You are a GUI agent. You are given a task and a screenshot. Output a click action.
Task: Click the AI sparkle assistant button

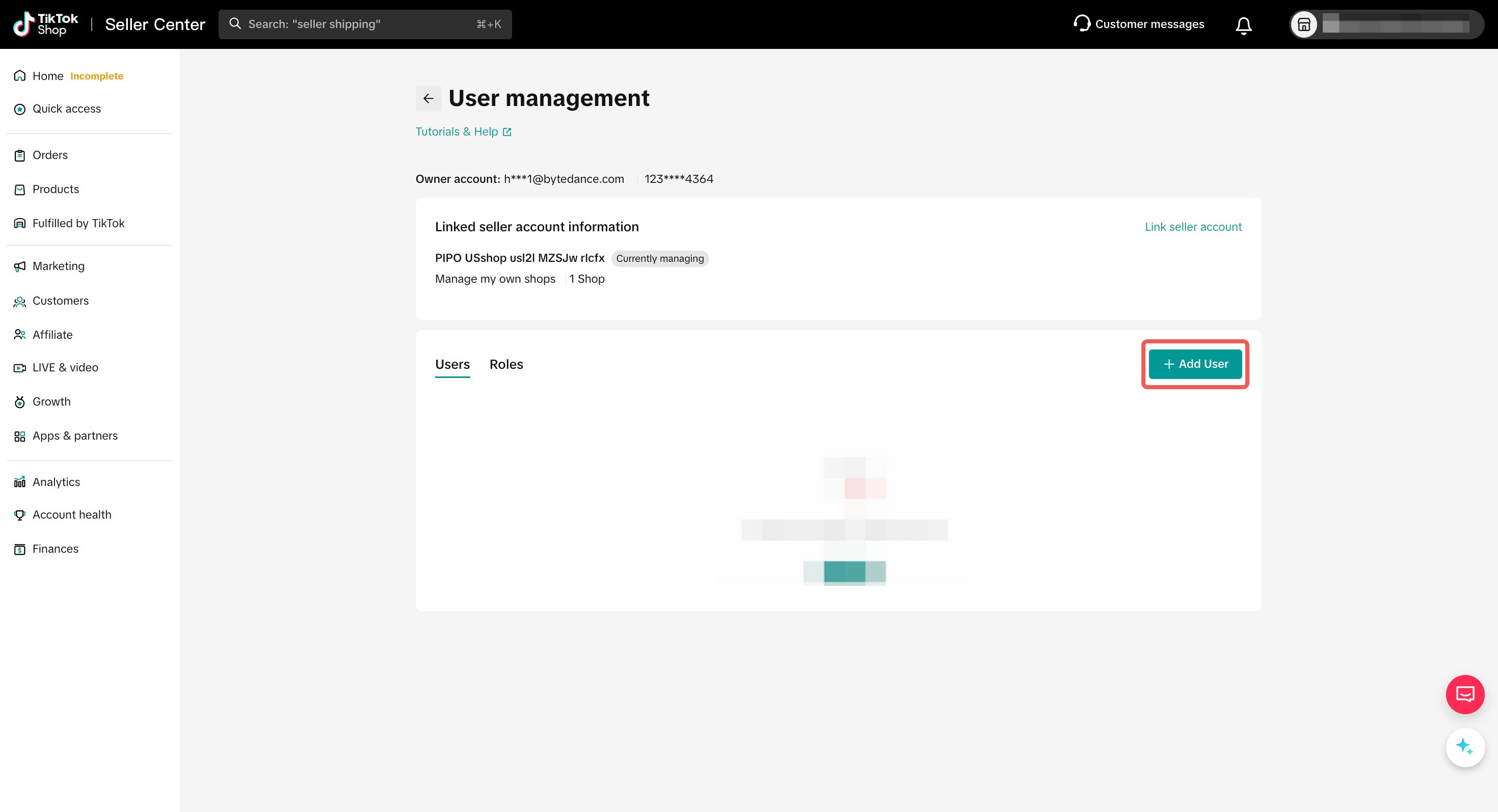(1464, 747)
